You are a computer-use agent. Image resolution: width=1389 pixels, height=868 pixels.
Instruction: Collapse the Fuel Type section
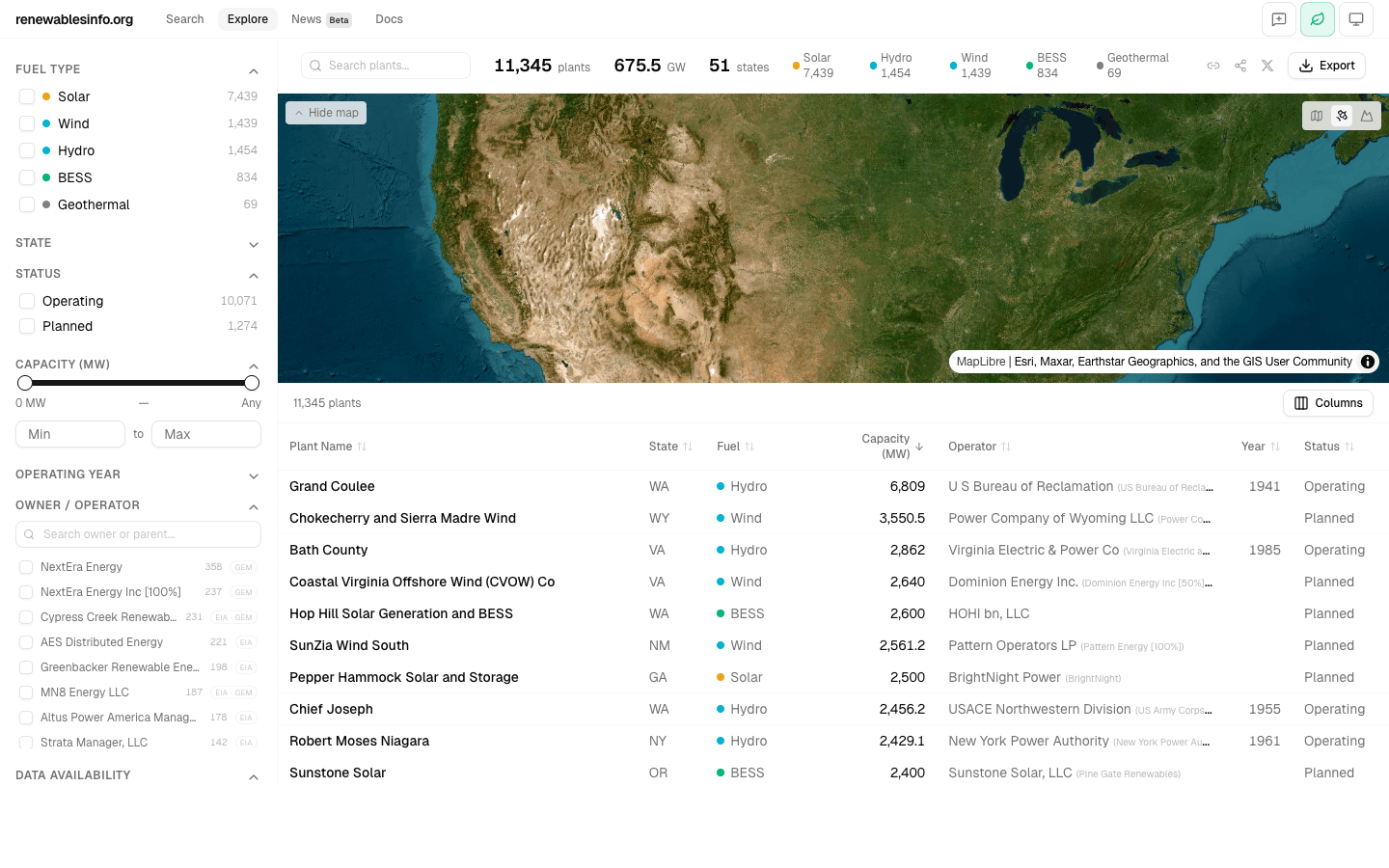click(253, 69)
